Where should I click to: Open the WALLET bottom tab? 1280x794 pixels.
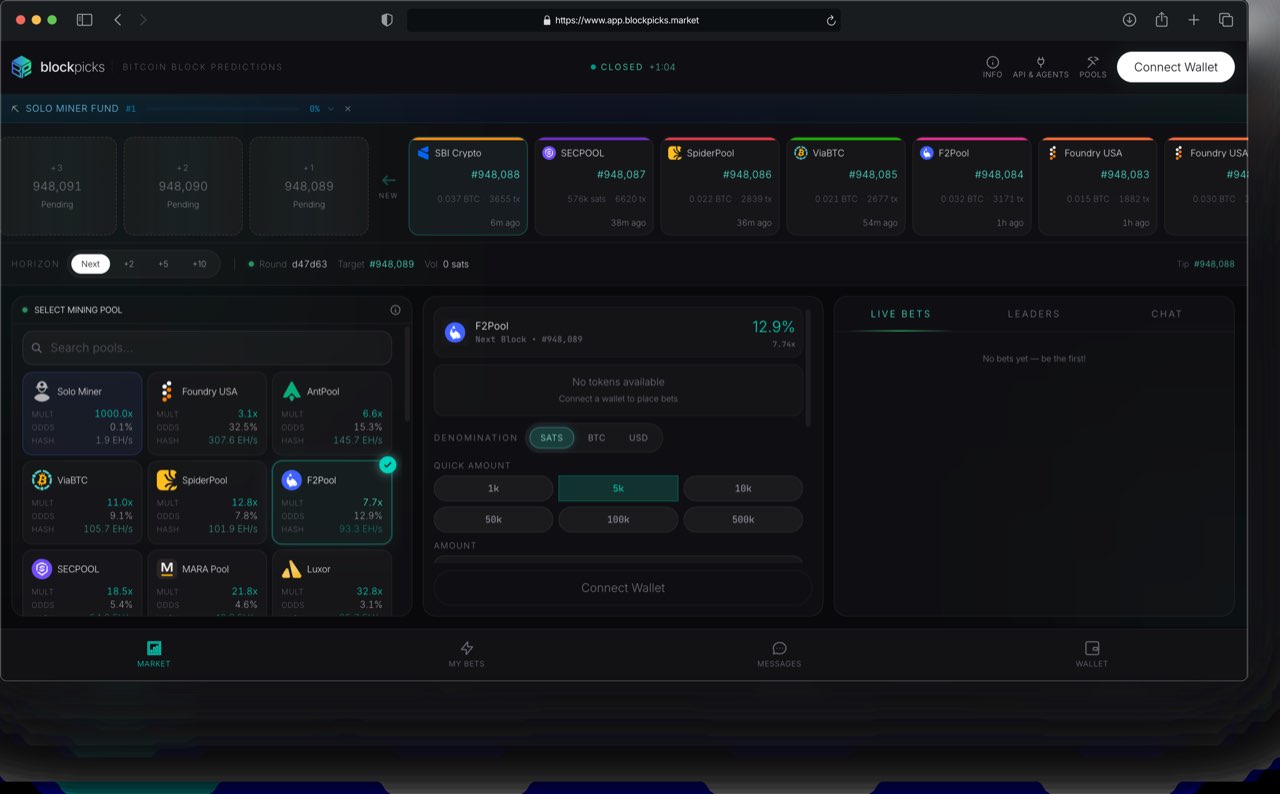point(1092,654)
